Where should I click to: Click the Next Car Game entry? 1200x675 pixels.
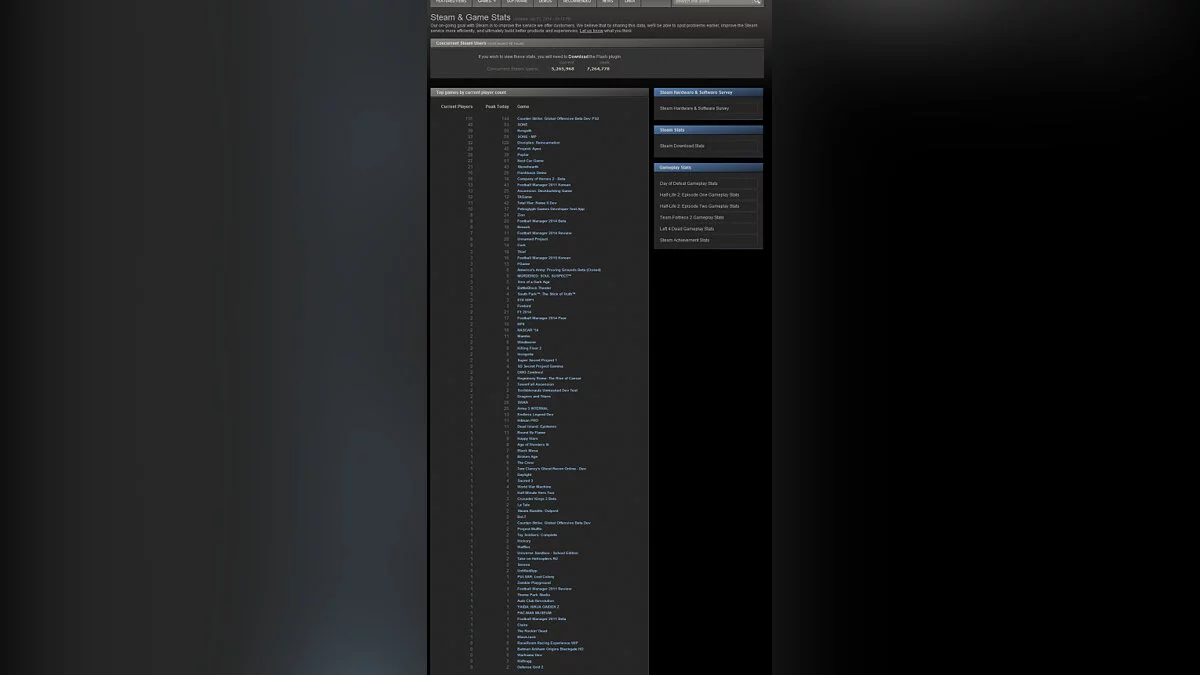pyautogui.click(x=530, y=160)
